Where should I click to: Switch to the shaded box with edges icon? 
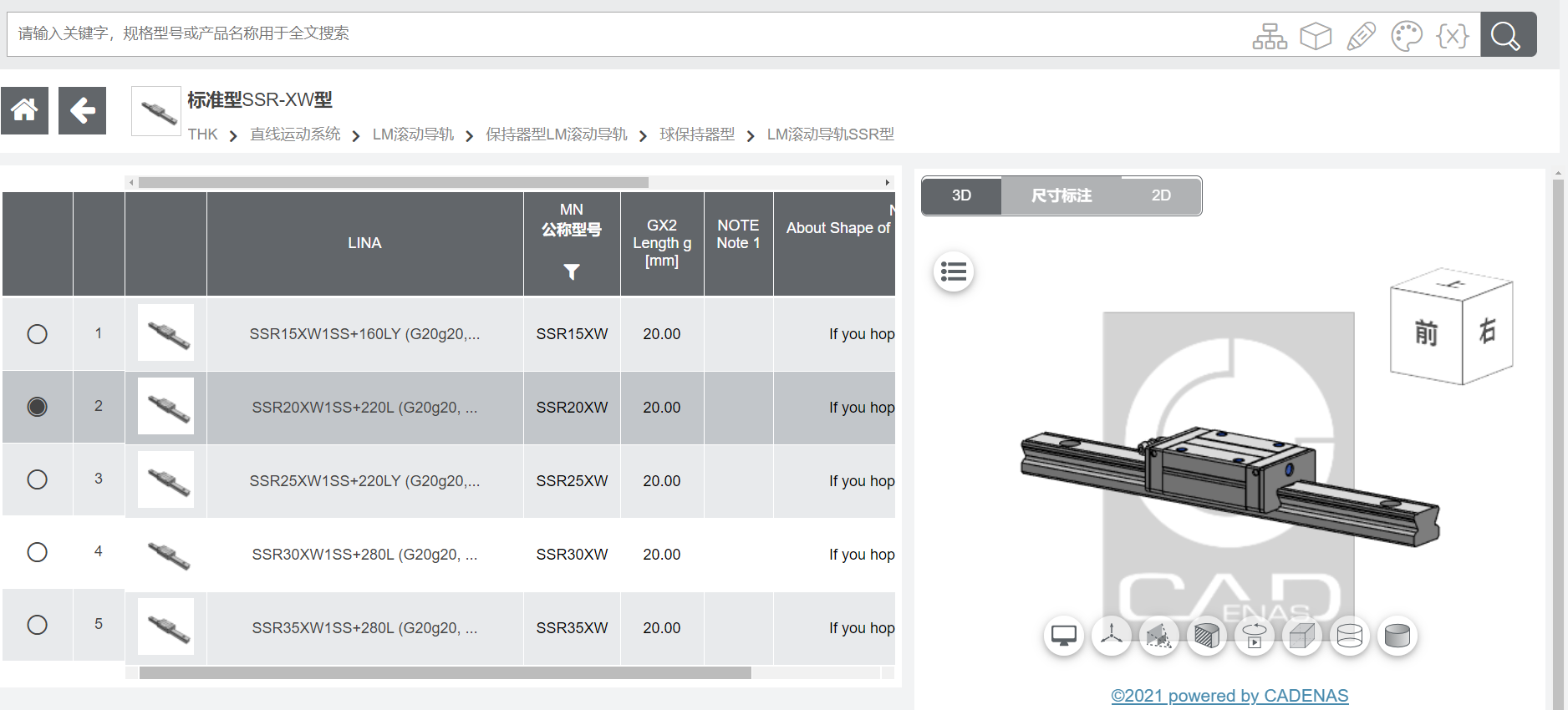(x=1302, y=636)
